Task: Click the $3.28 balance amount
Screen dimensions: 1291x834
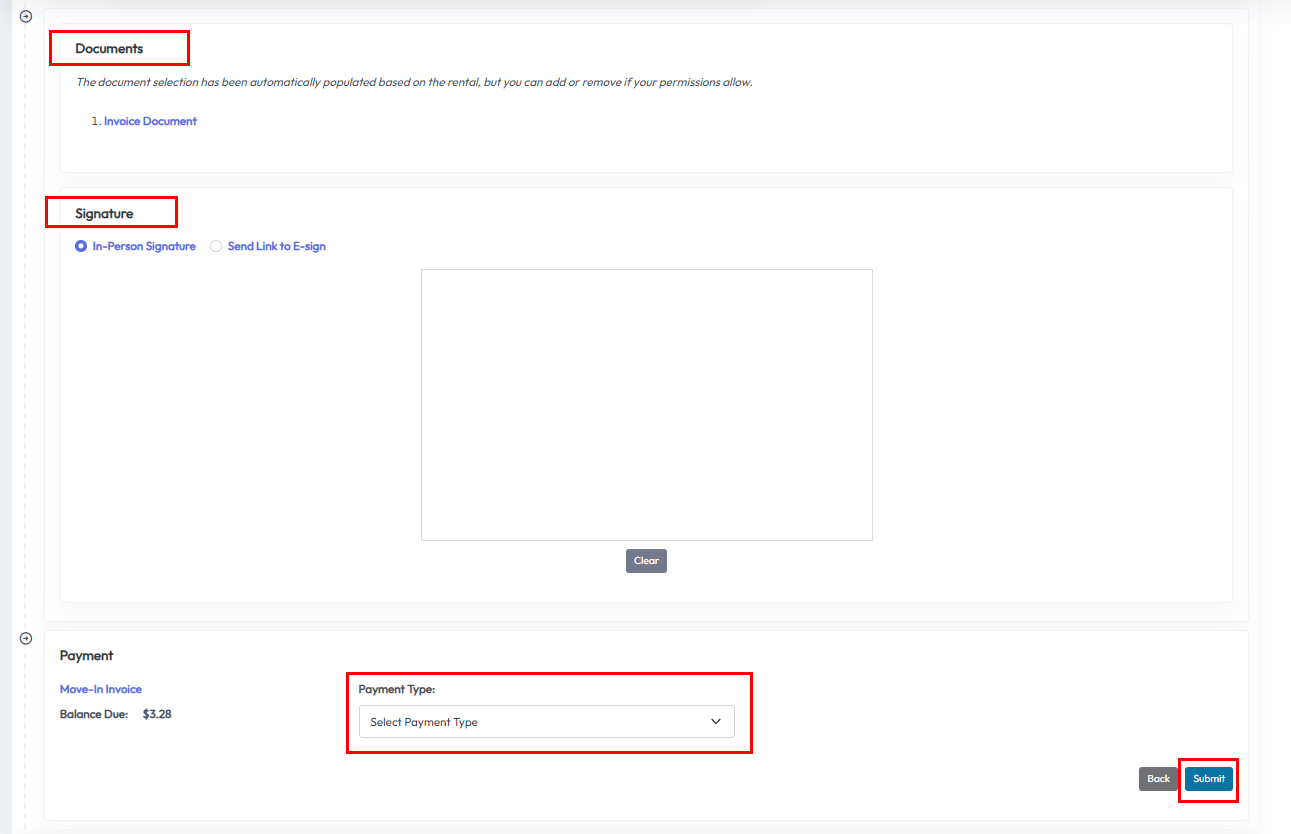Action: point(157,714)
